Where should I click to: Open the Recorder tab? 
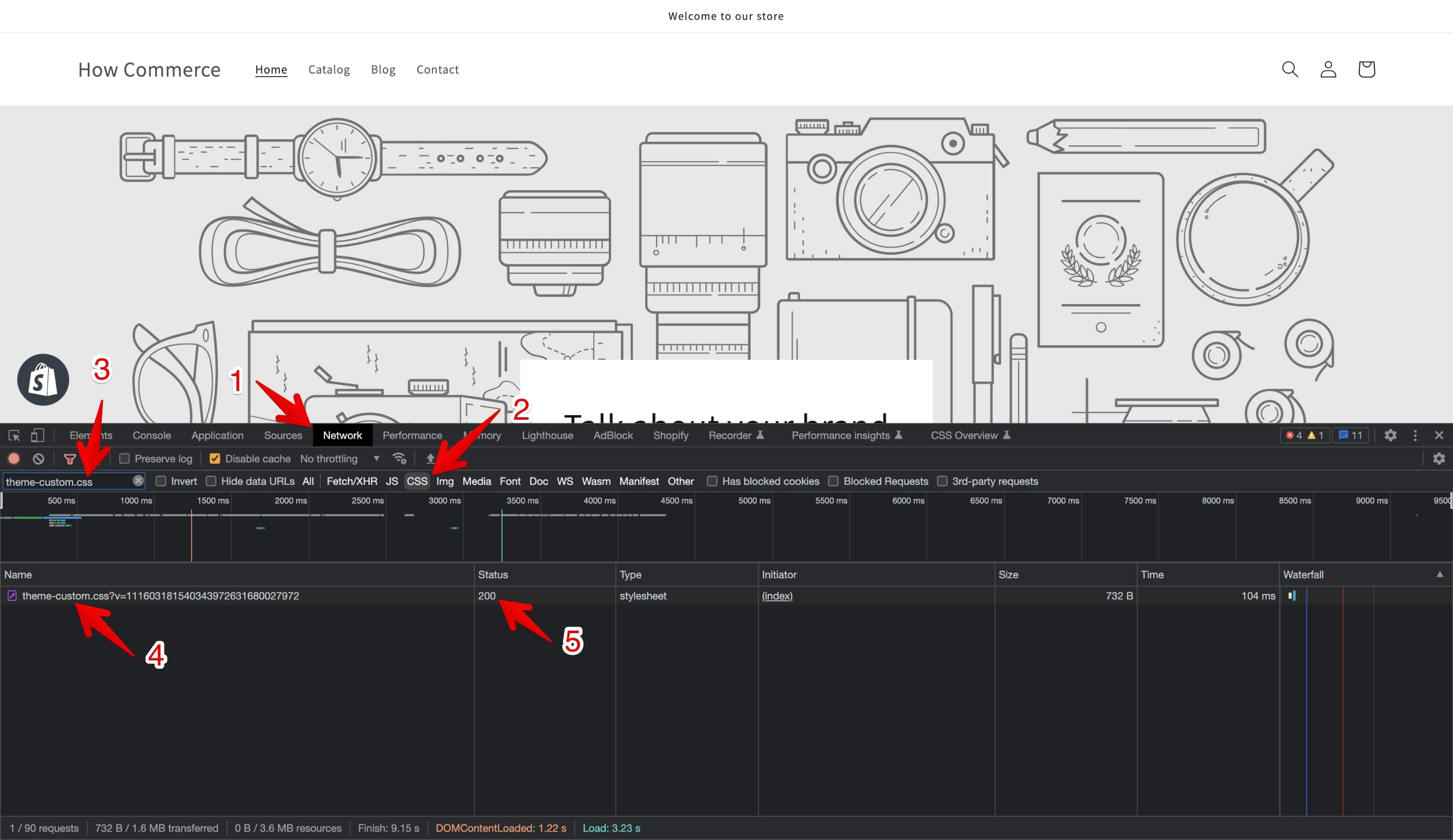pyautogui.click(x=736, y=435)
